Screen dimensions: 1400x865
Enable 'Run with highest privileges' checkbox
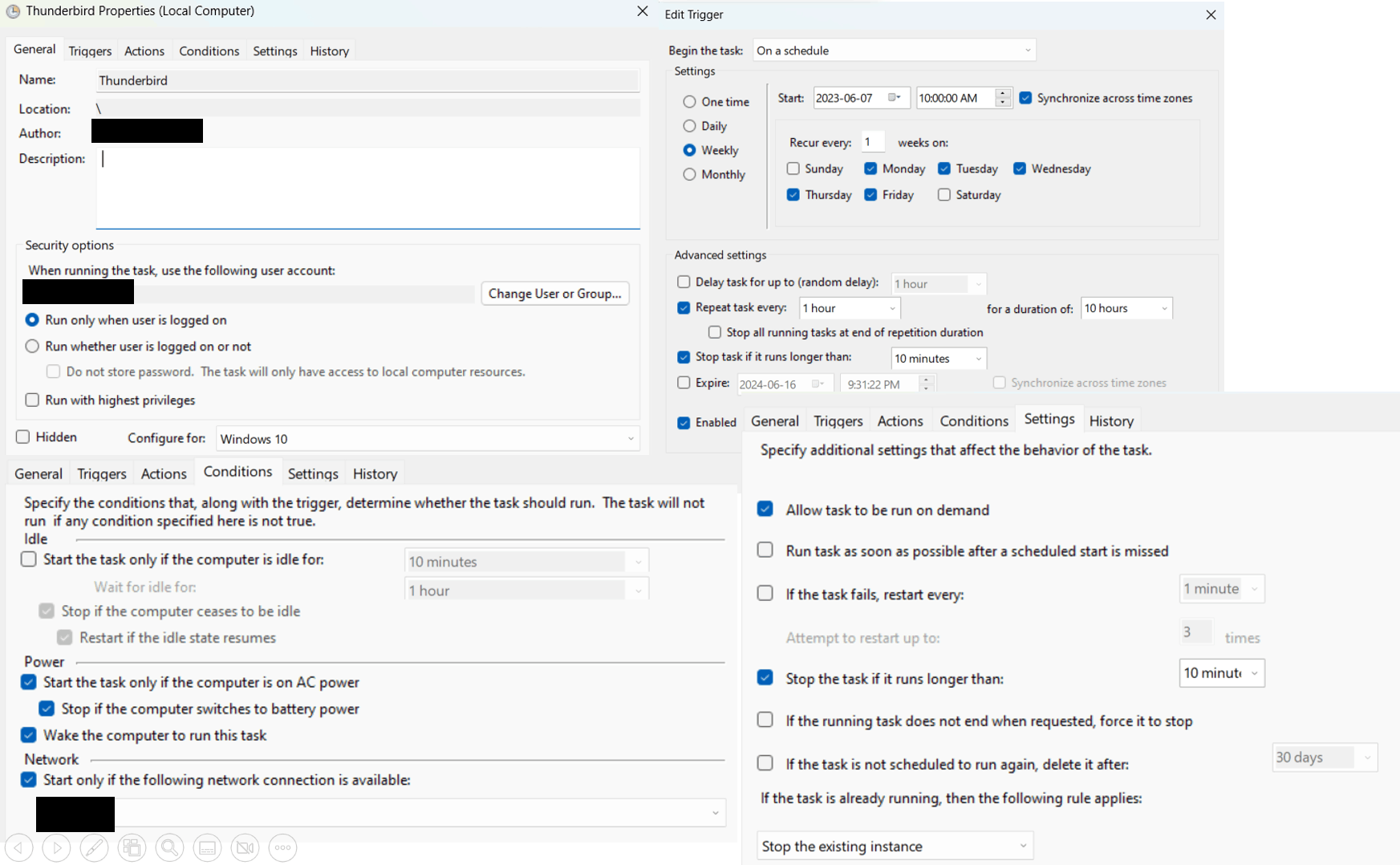32,400
